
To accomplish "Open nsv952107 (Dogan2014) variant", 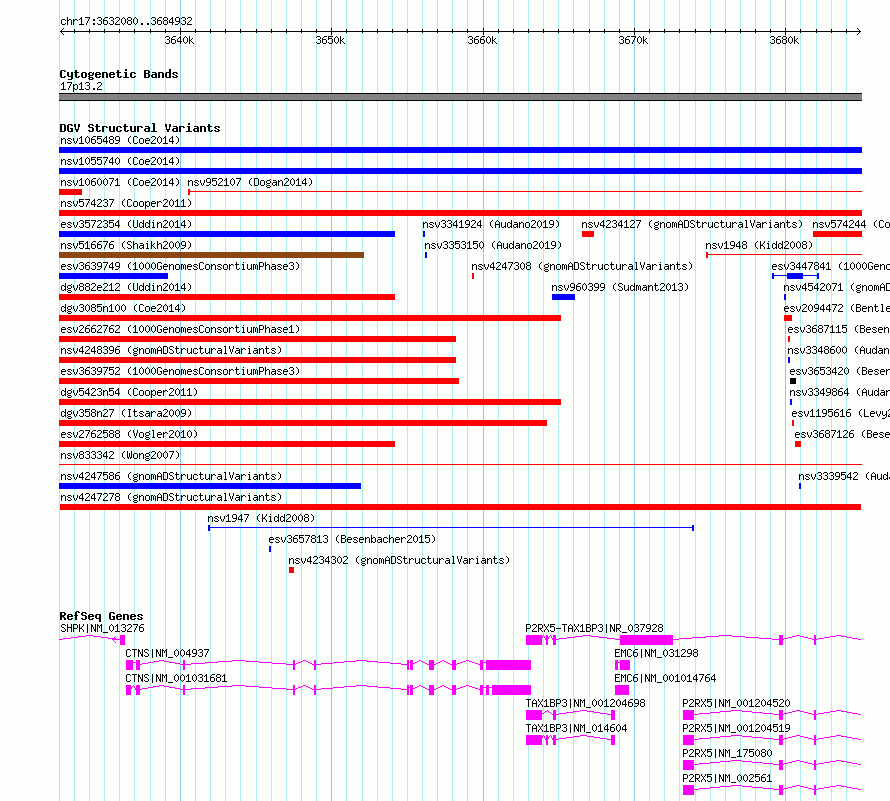I will (x=250, y=182).
